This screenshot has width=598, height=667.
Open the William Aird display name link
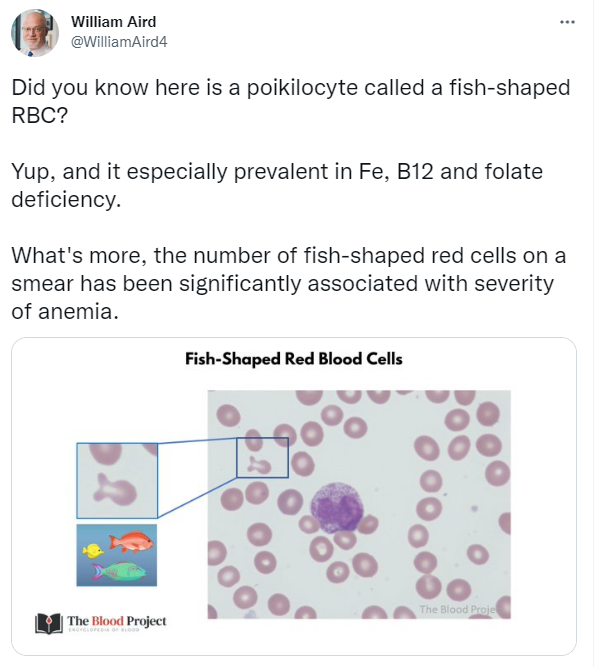(114, 21)
